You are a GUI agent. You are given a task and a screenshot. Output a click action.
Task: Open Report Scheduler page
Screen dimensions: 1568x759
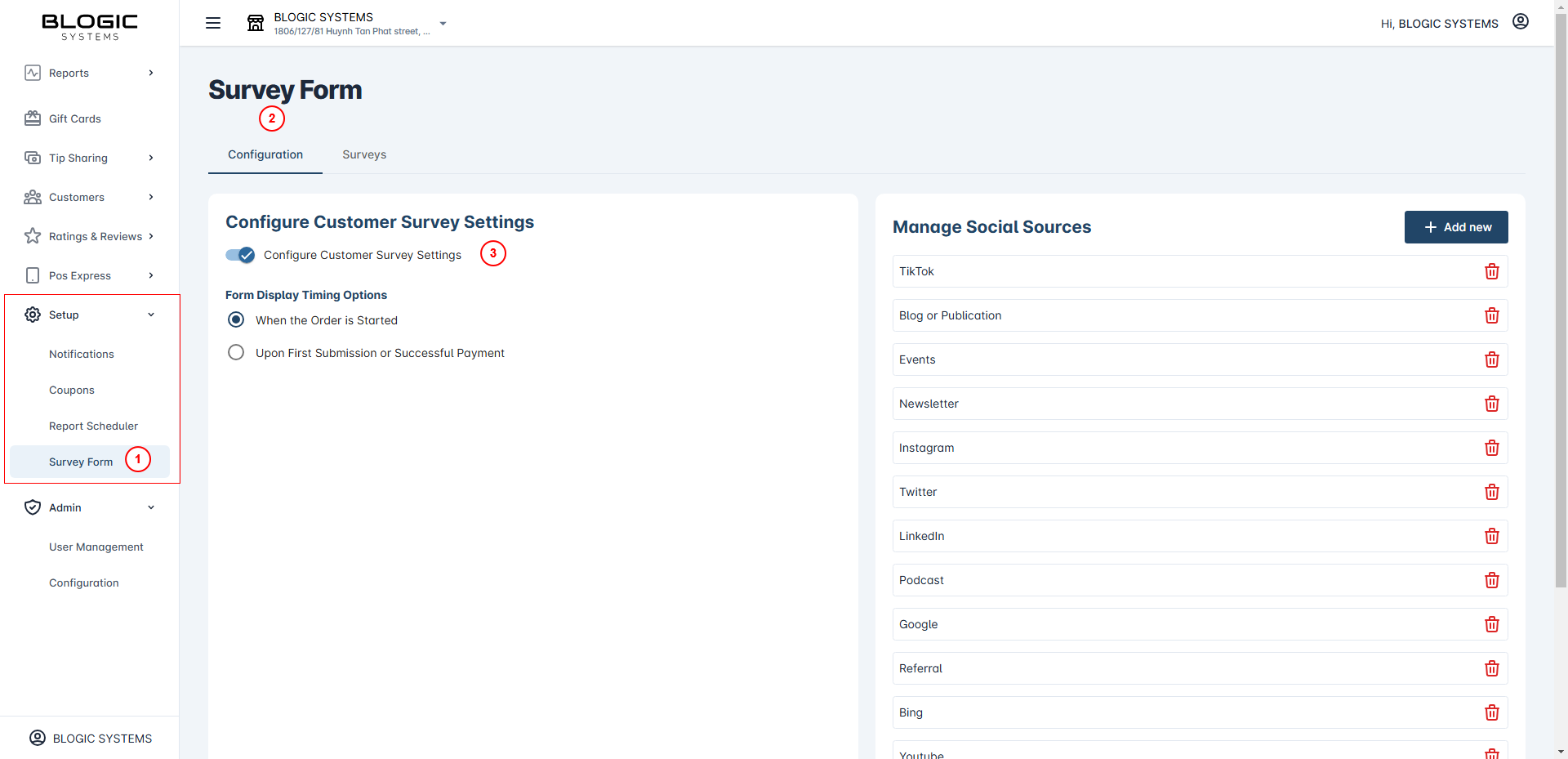[x=93, y=426]
